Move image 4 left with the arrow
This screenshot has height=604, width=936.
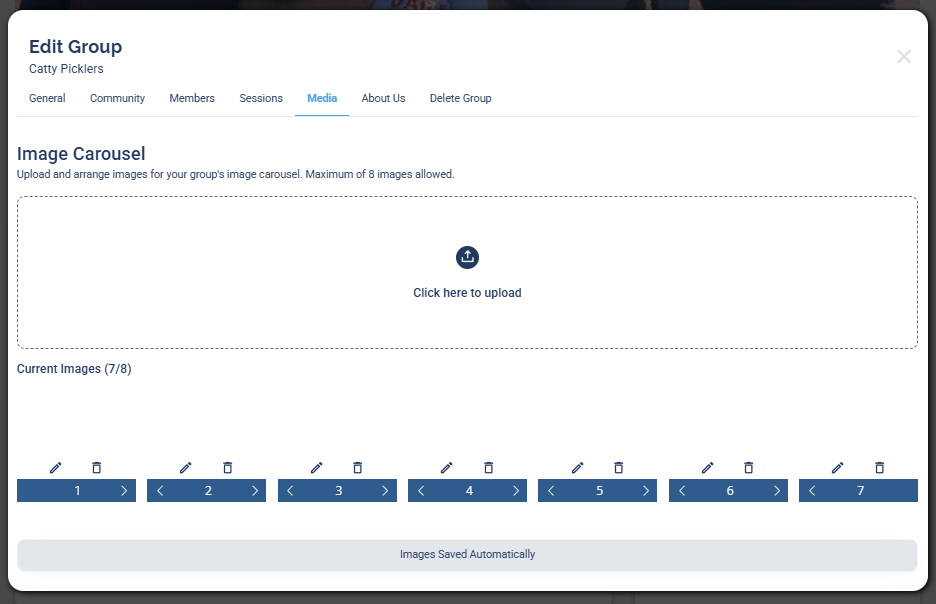(x=421, y=491)
